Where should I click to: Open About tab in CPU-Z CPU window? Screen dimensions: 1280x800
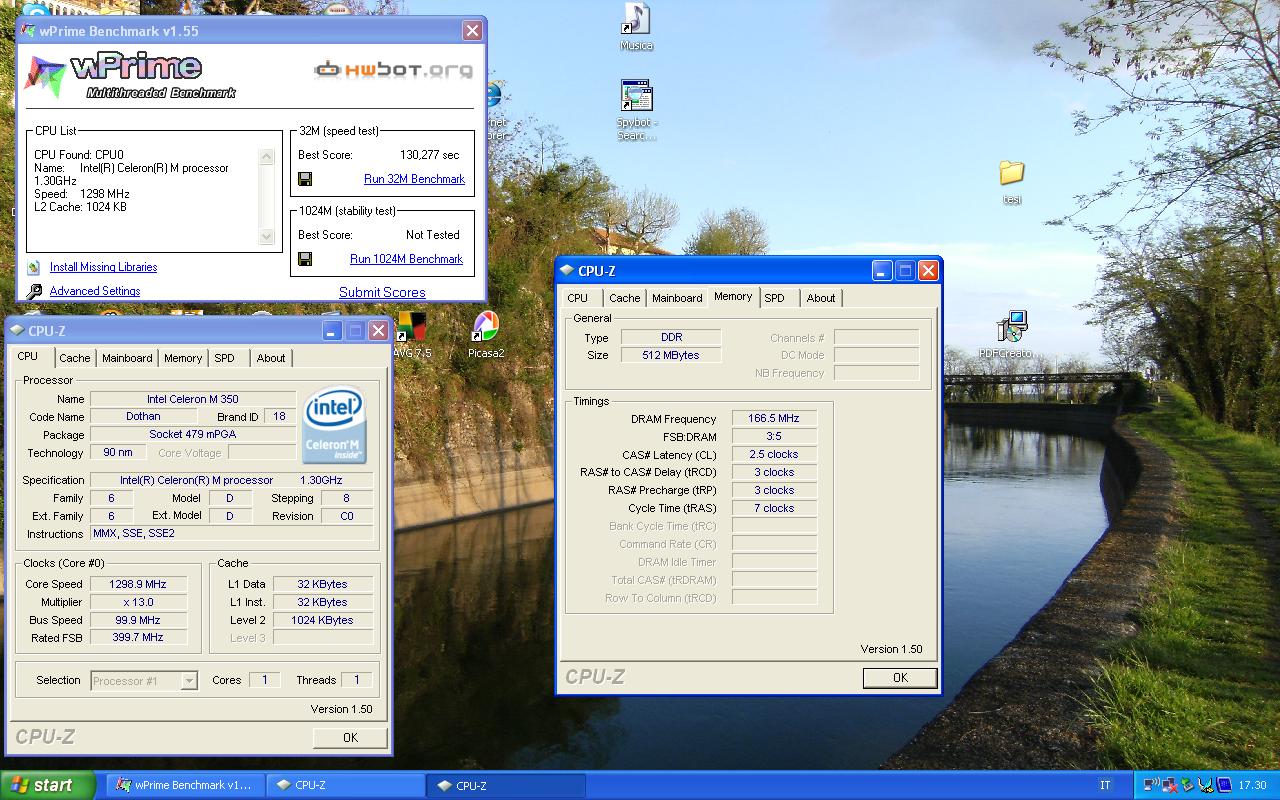(271, 358)
